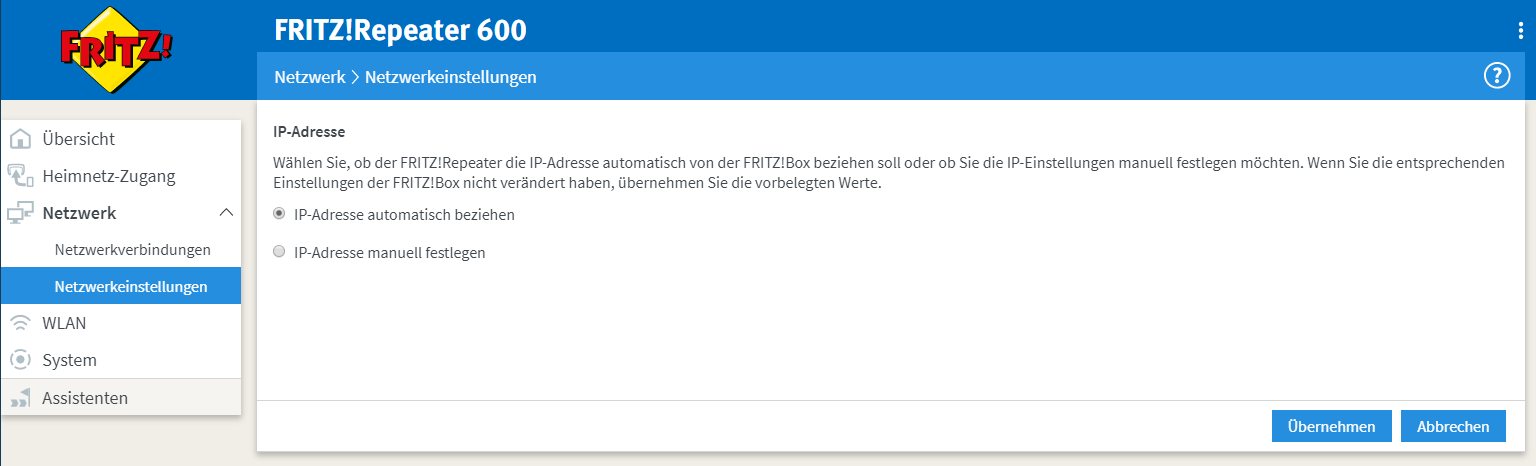Select Netzwerkeinstellungen in the sidebar
This screenshot has width=1536, height=466.
131,287
